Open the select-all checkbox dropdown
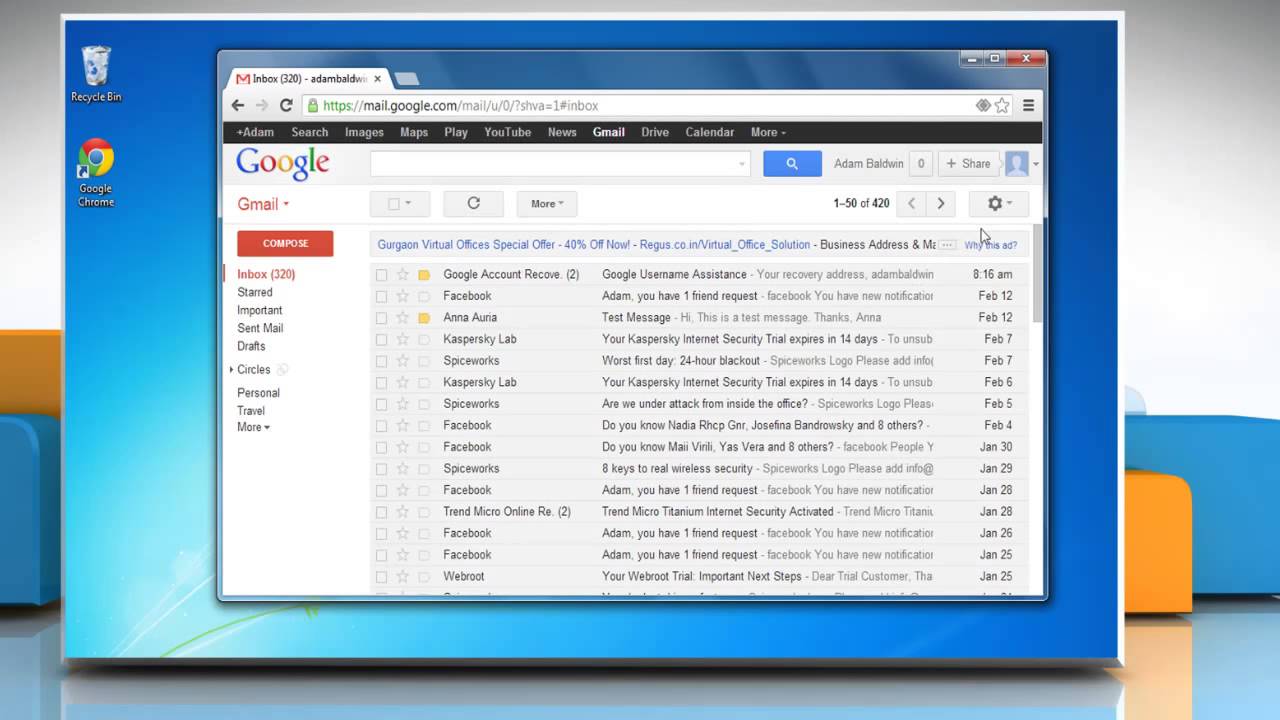The width and height of the screenshot is (1280, 720). pyautogui.click(x=400, y=203)
